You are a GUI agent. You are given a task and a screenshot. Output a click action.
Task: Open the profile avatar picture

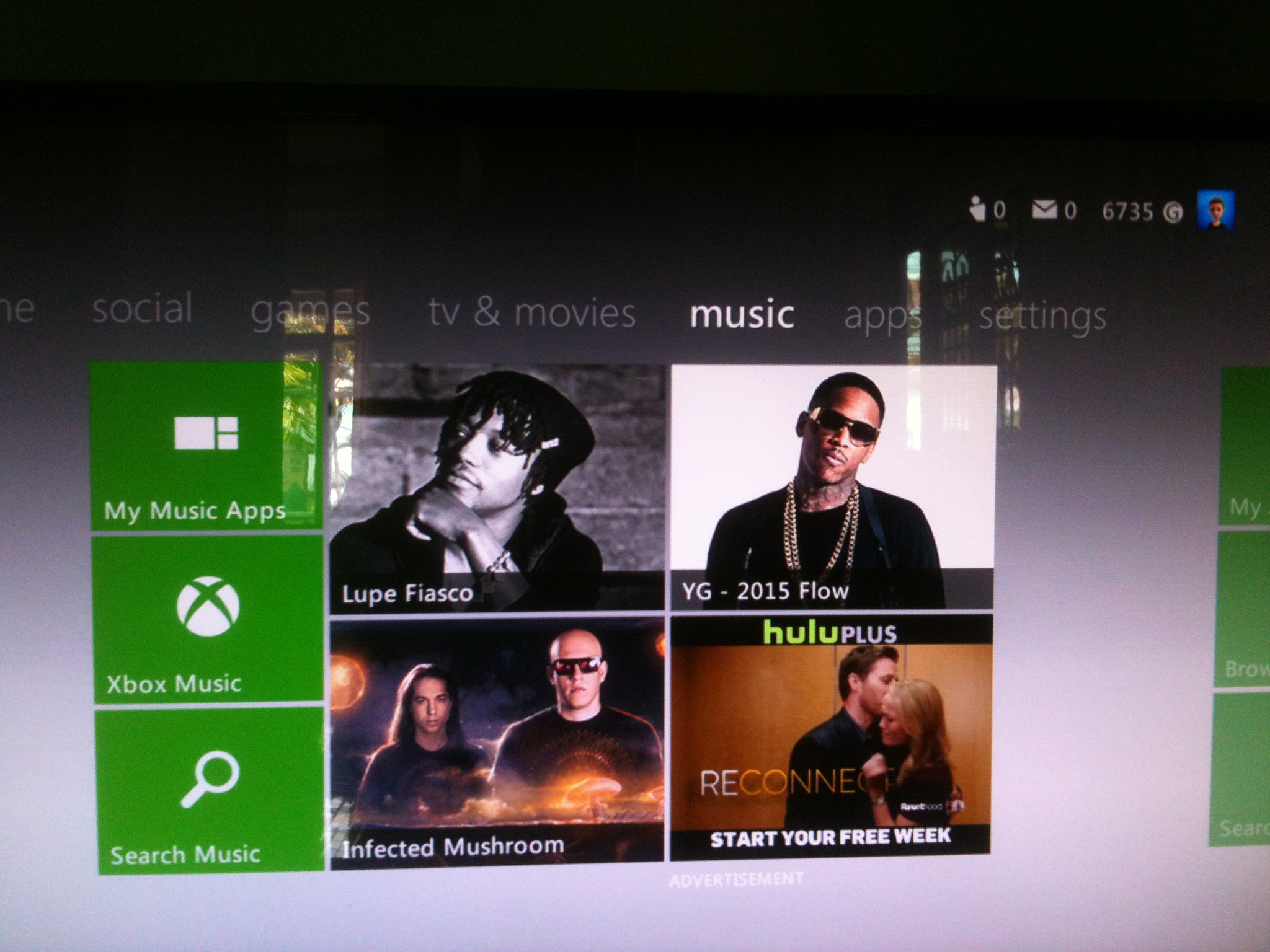(1215, 210)
